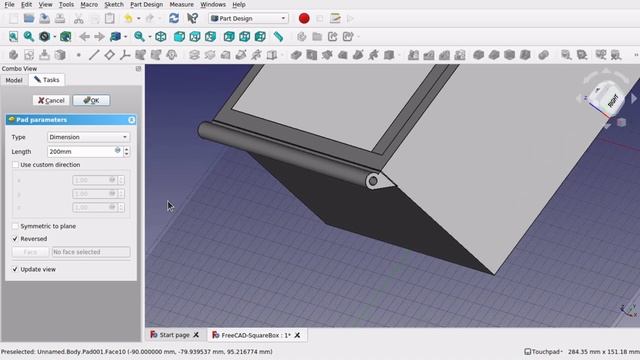Open the Length expression editor icon
The image size is (640, 360).
(118, 151)
